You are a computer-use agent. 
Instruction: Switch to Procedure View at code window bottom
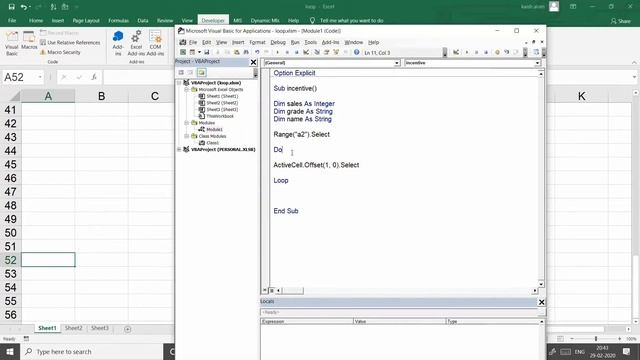(x=264, y=290)
